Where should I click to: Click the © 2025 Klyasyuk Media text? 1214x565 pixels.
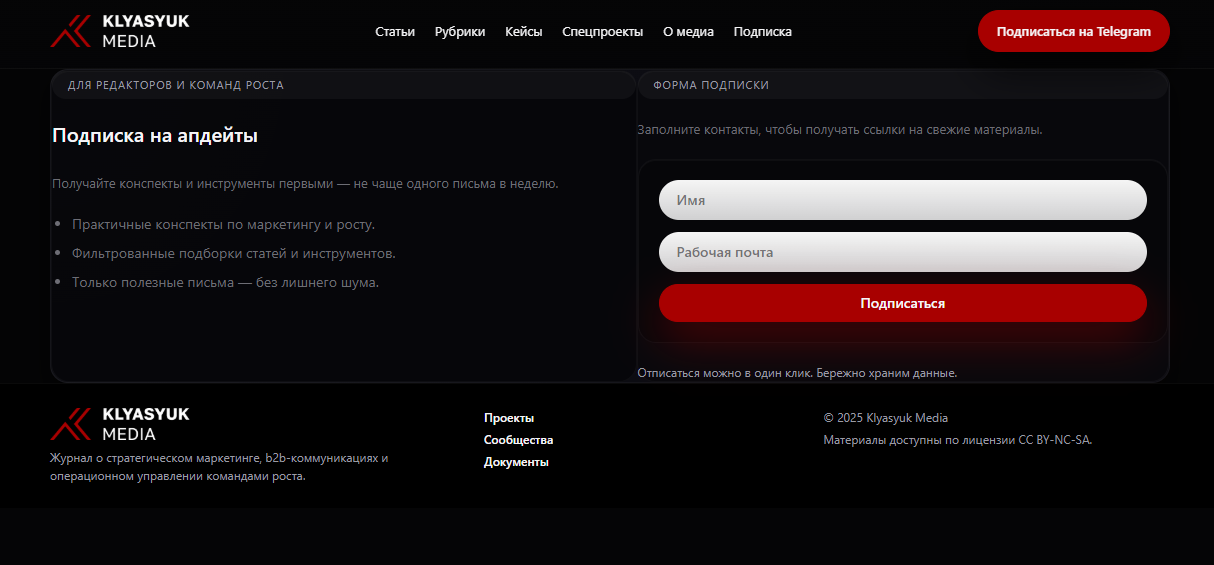pos(886,418)
